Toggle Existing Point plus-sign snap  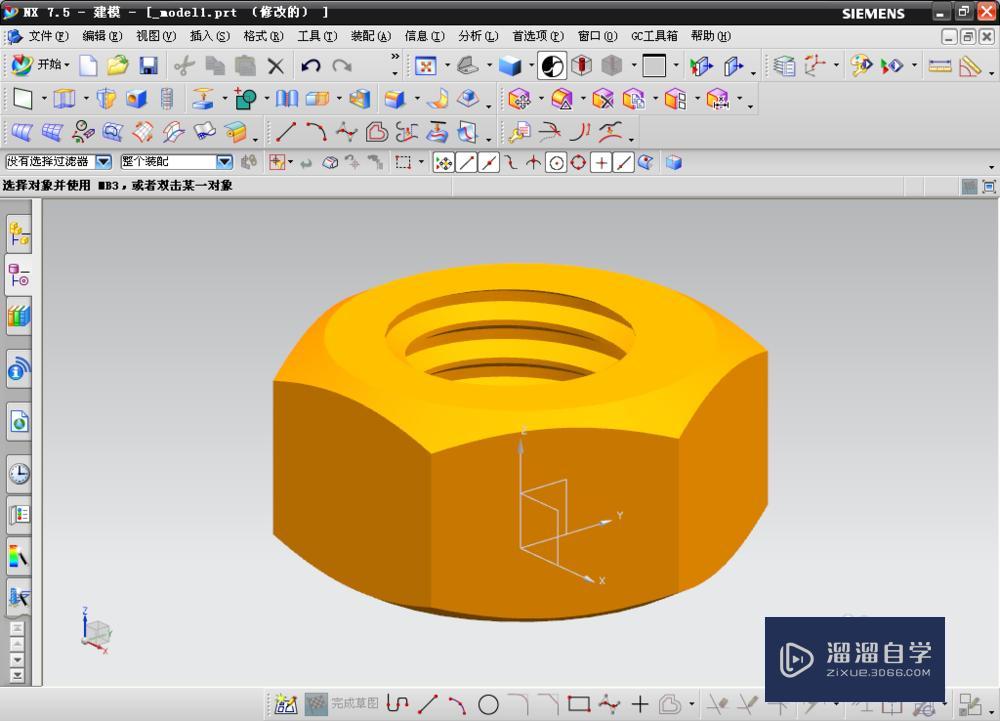pos(601,163)
